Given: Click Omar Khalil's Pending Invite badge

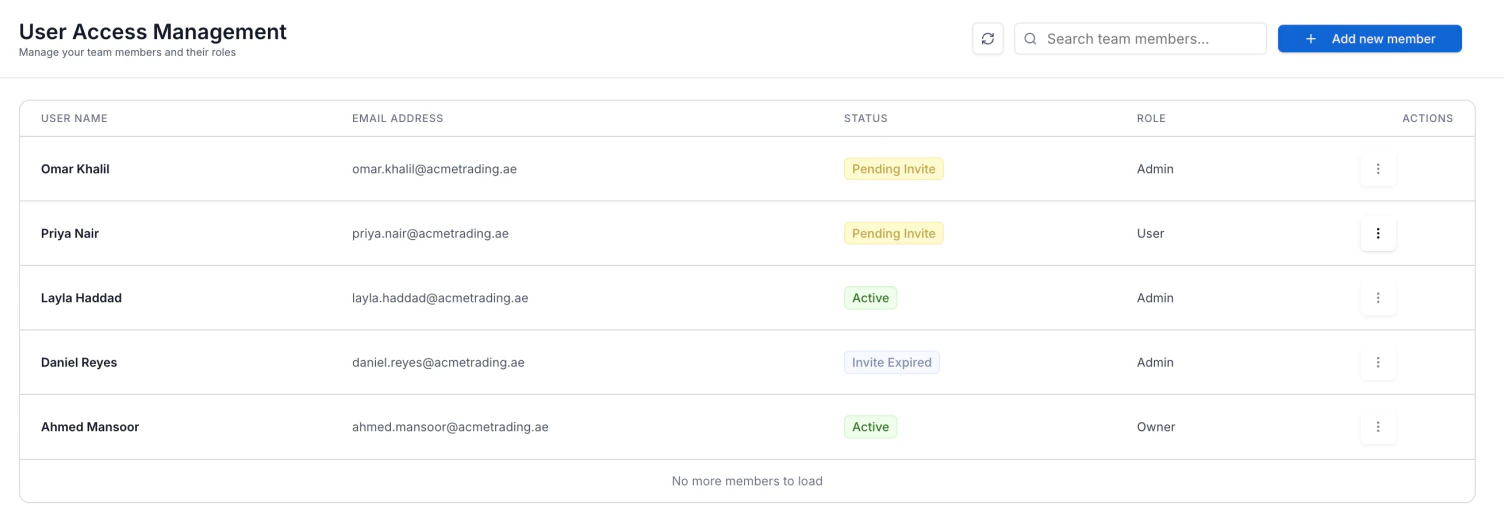Looking at the screenshot, I should (894, 169).
